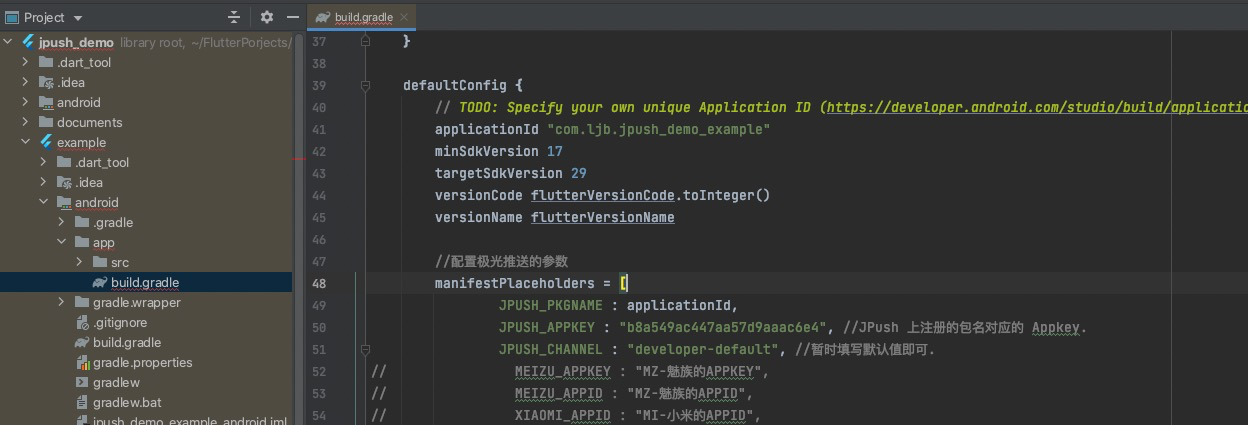This screenshot has height=425, width=1248.
Task: Expand the src folder
Action: [x=79, y=262]
